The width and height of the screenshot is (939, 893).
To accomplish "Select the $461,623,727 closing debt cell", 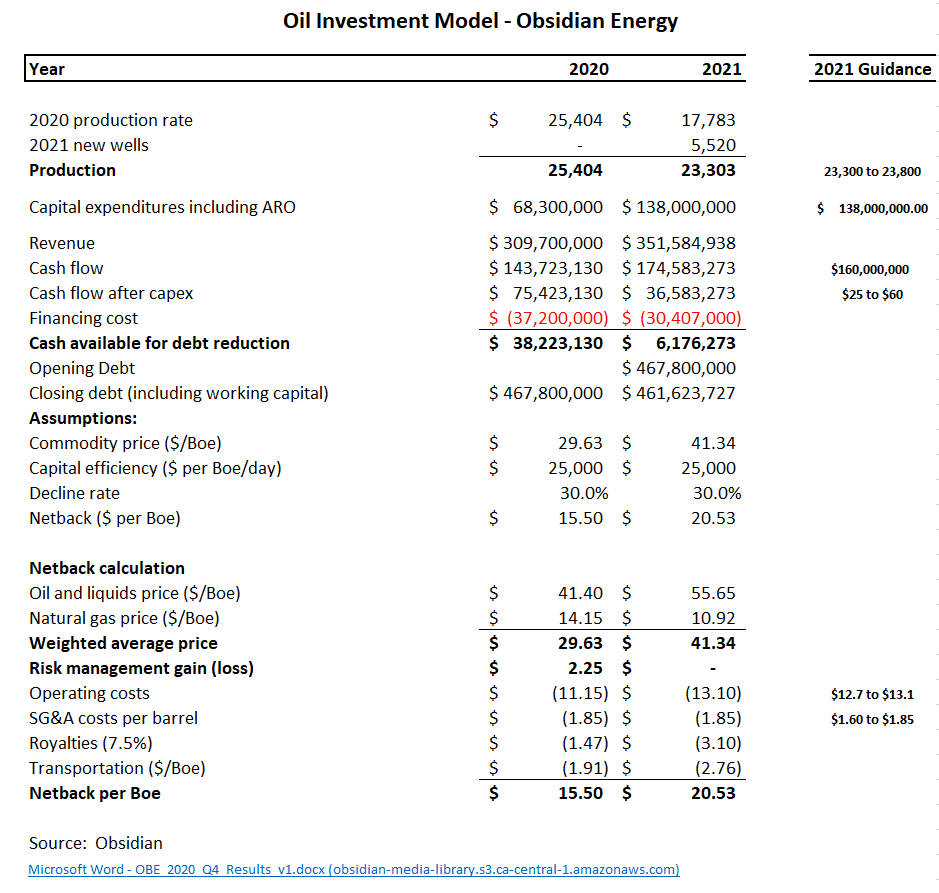I will [678, 393].
